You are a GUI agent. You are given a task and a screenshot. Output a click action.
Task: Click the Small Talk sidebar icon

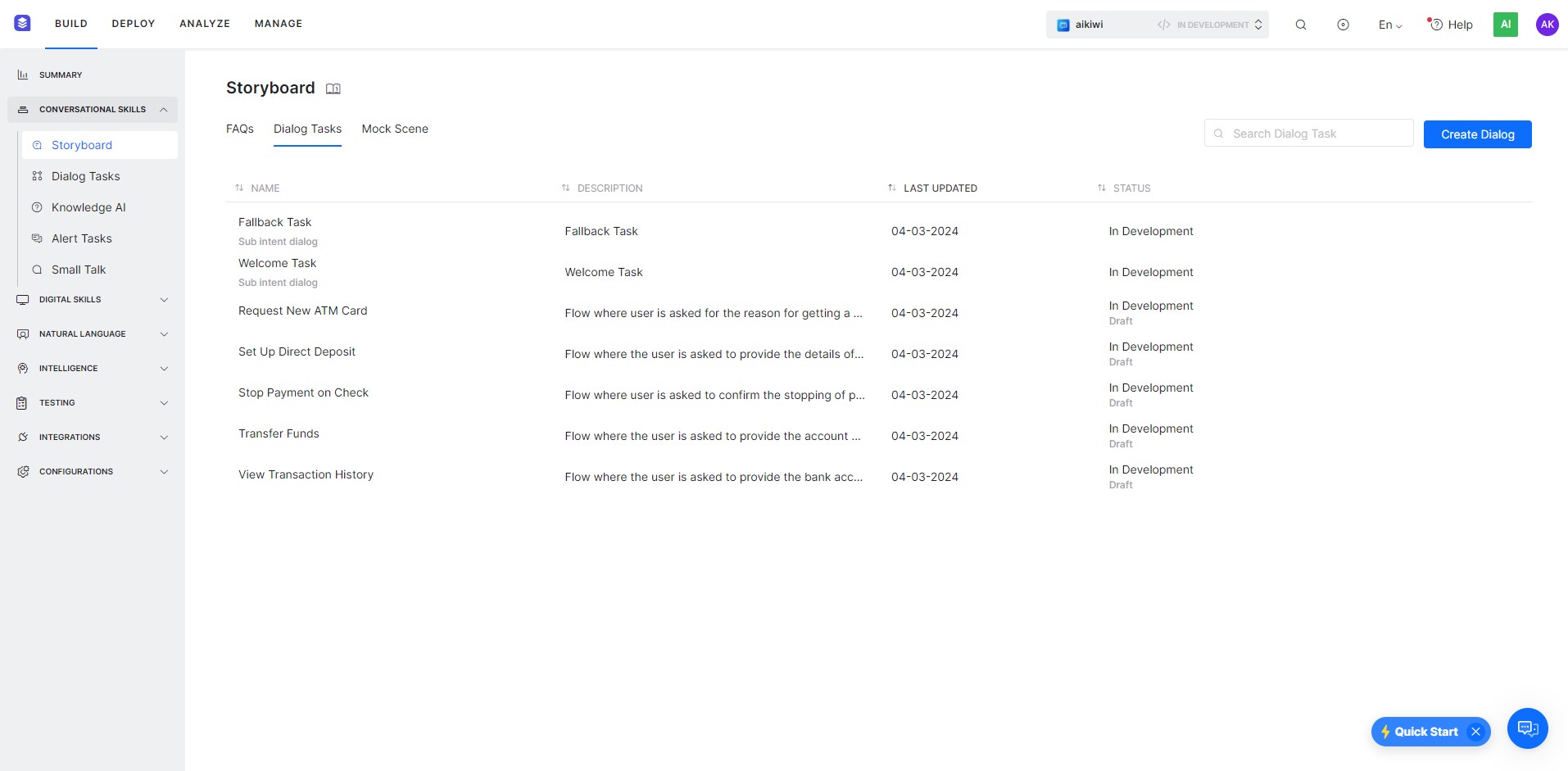[x=37, y=270]
